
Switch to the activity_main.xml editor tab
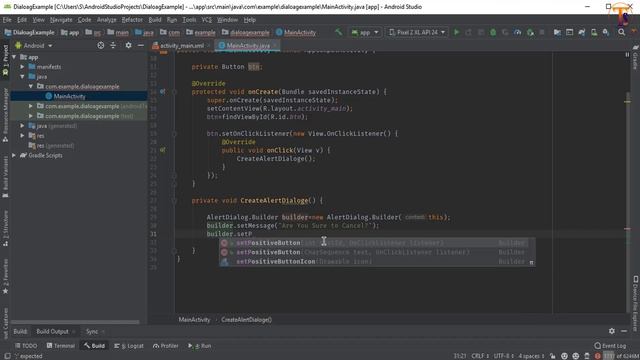[x=181, y=46]
